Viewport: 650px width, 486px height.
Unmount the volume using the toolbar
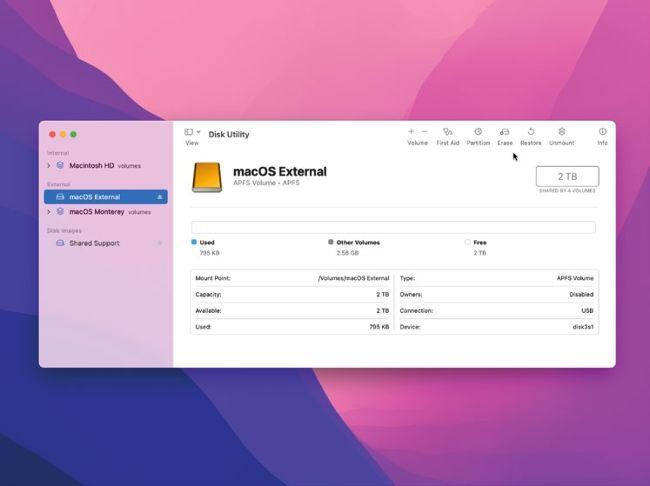(x=562, y=132)
